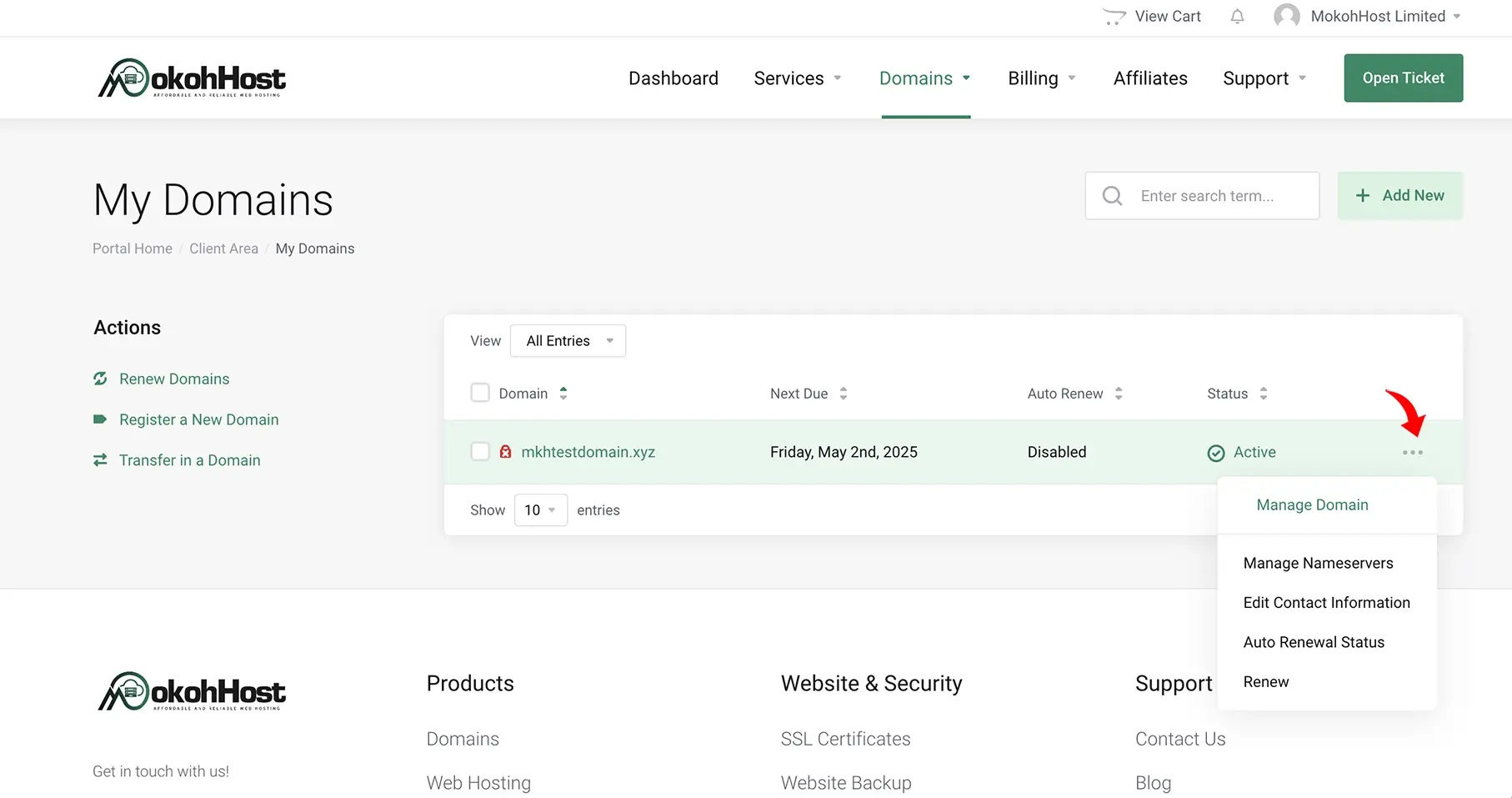Image resolution: width=1512 pixels, height=798 pixels.
Task: Expand the Services menu
Action: tap(798, 78)
